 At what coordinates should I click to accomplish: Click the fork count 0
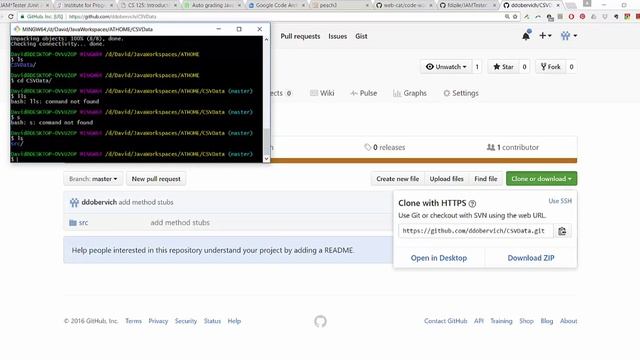(571, 67)
